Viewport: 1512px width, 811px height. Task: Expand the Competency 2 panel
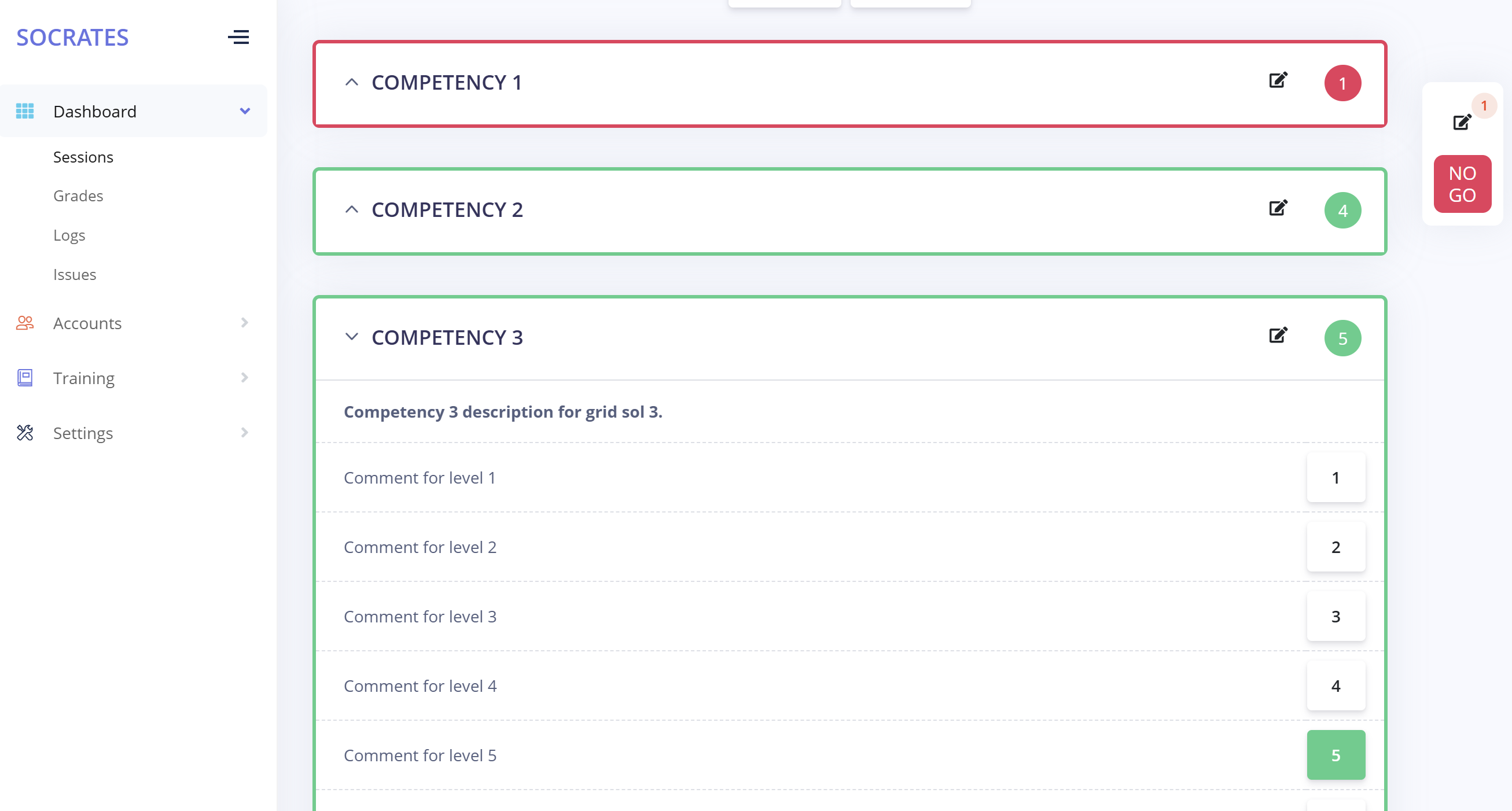point(352,209)
